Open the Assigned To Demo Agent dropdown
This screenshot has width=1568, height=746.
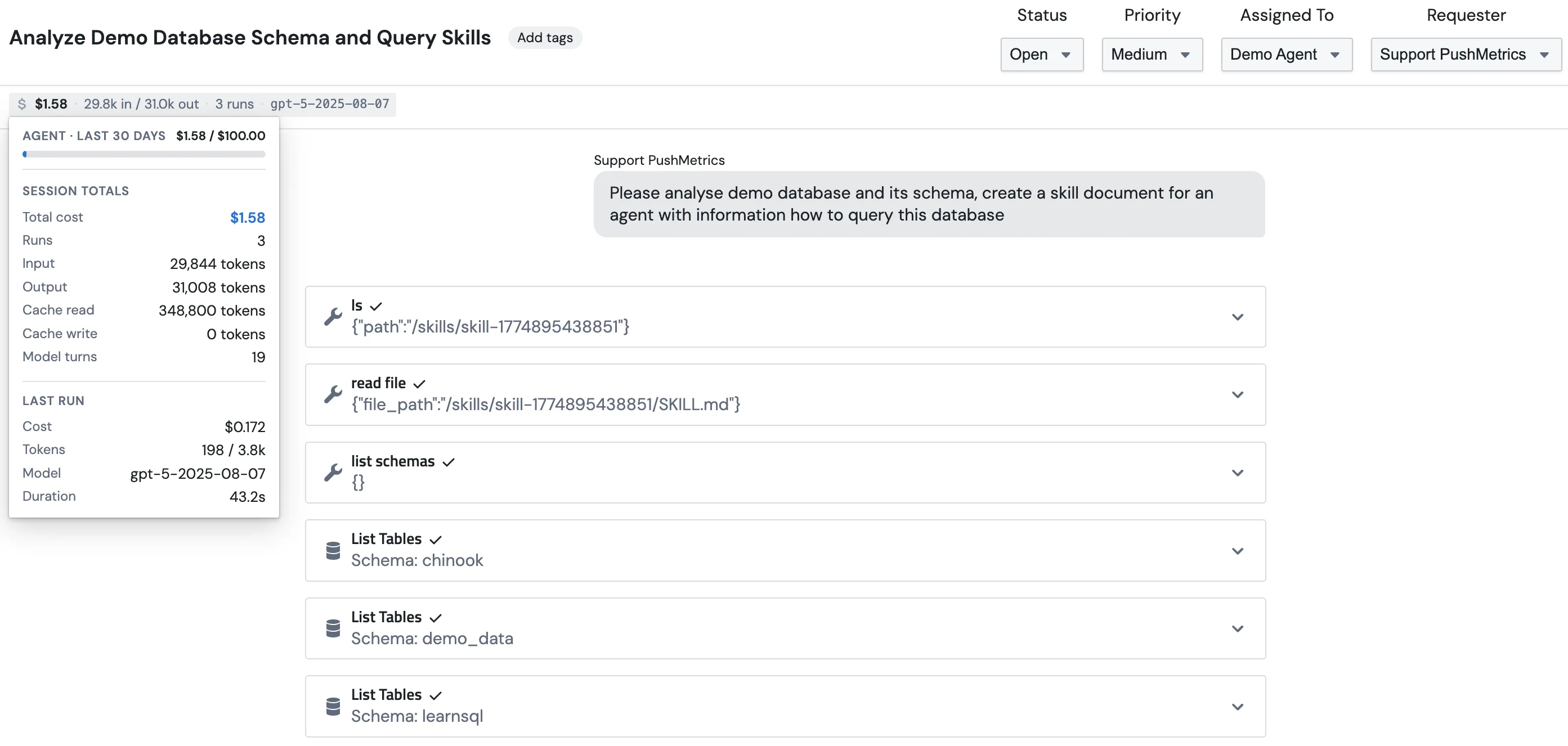tap(1286, 54)
